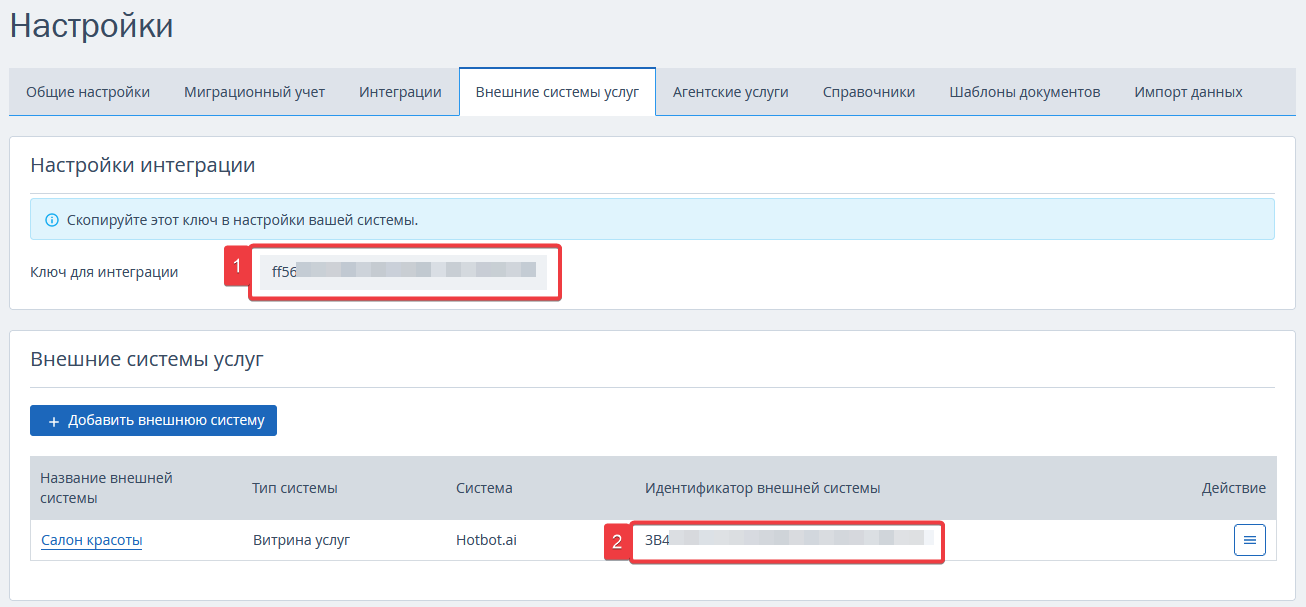
Task: Switch to the Общие настройки tab
Action: (88, 92)
